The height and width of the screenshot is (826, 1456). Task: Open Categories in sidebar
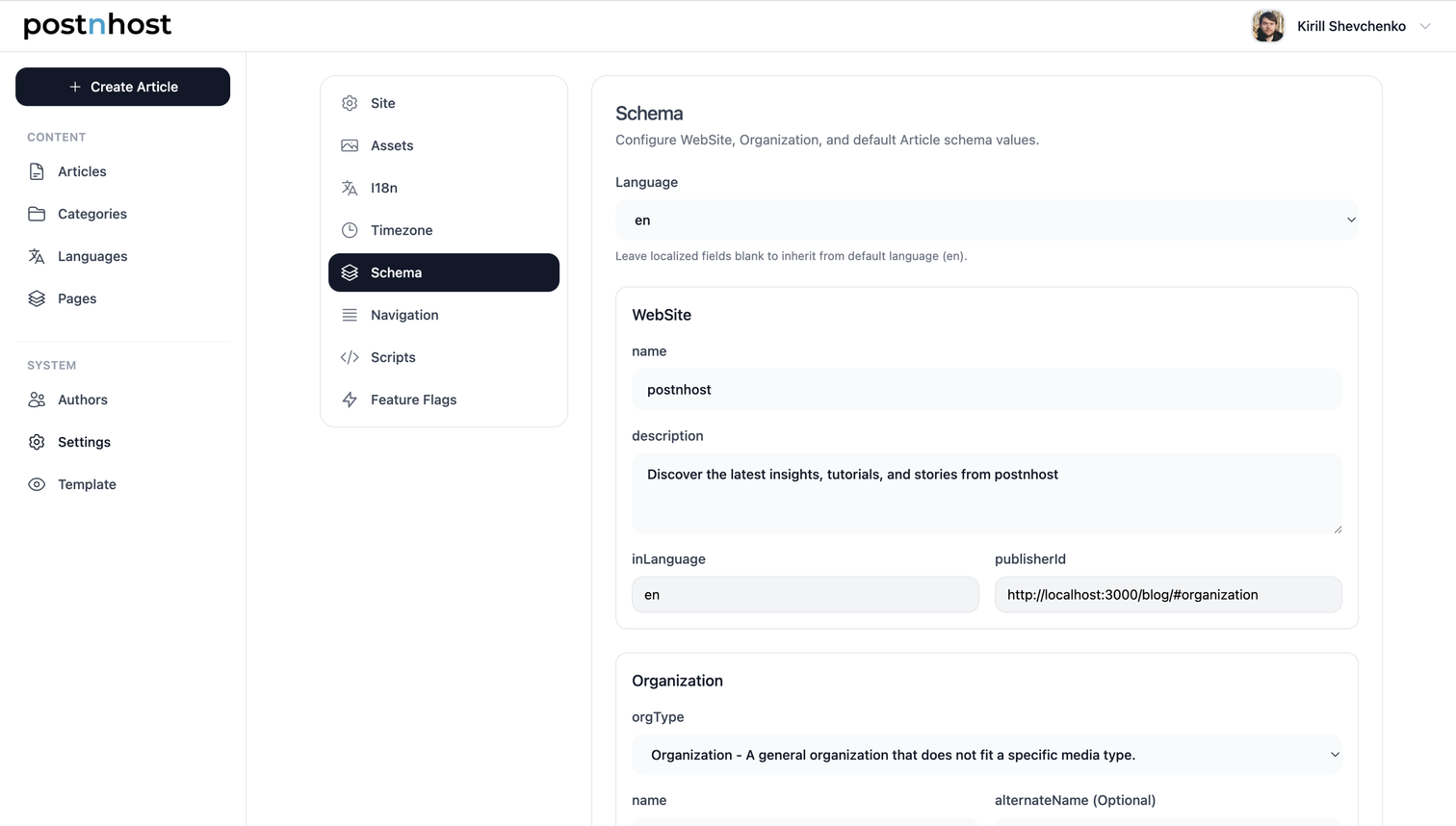point(123,214)
